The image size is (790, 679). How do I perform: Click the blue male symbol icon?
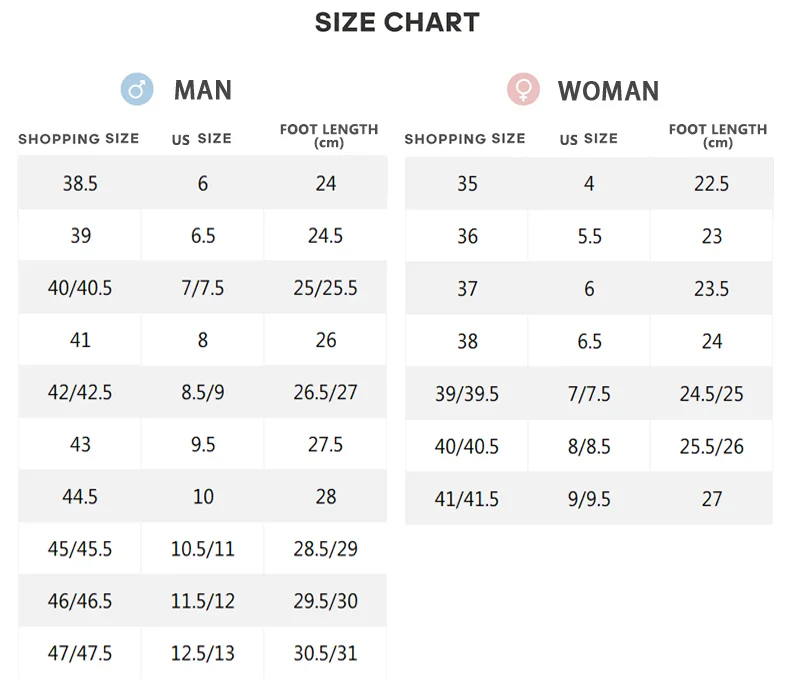(137, 89)
